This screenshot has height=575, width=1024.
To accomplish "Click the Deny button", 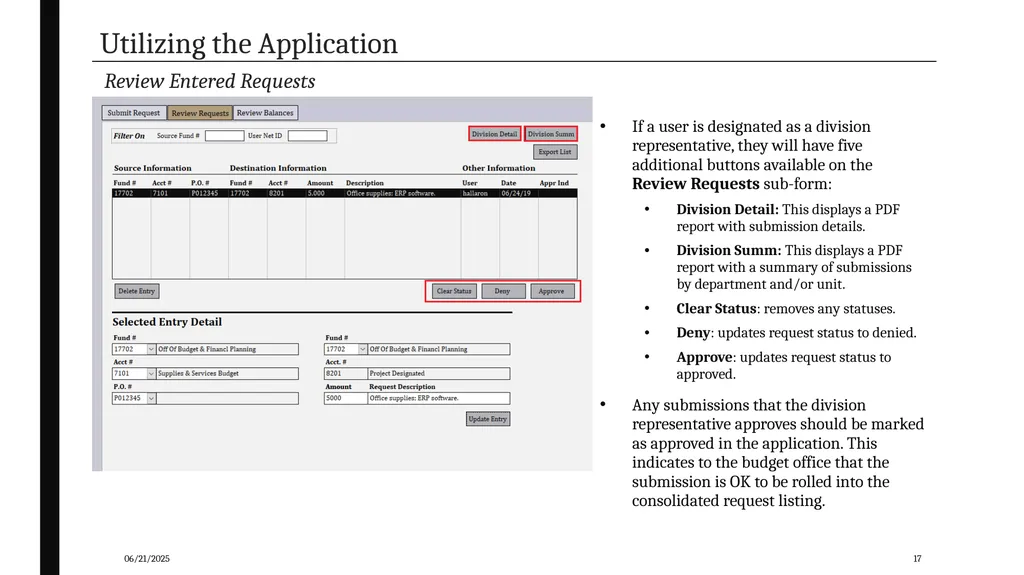I will [x=503, y=291].
